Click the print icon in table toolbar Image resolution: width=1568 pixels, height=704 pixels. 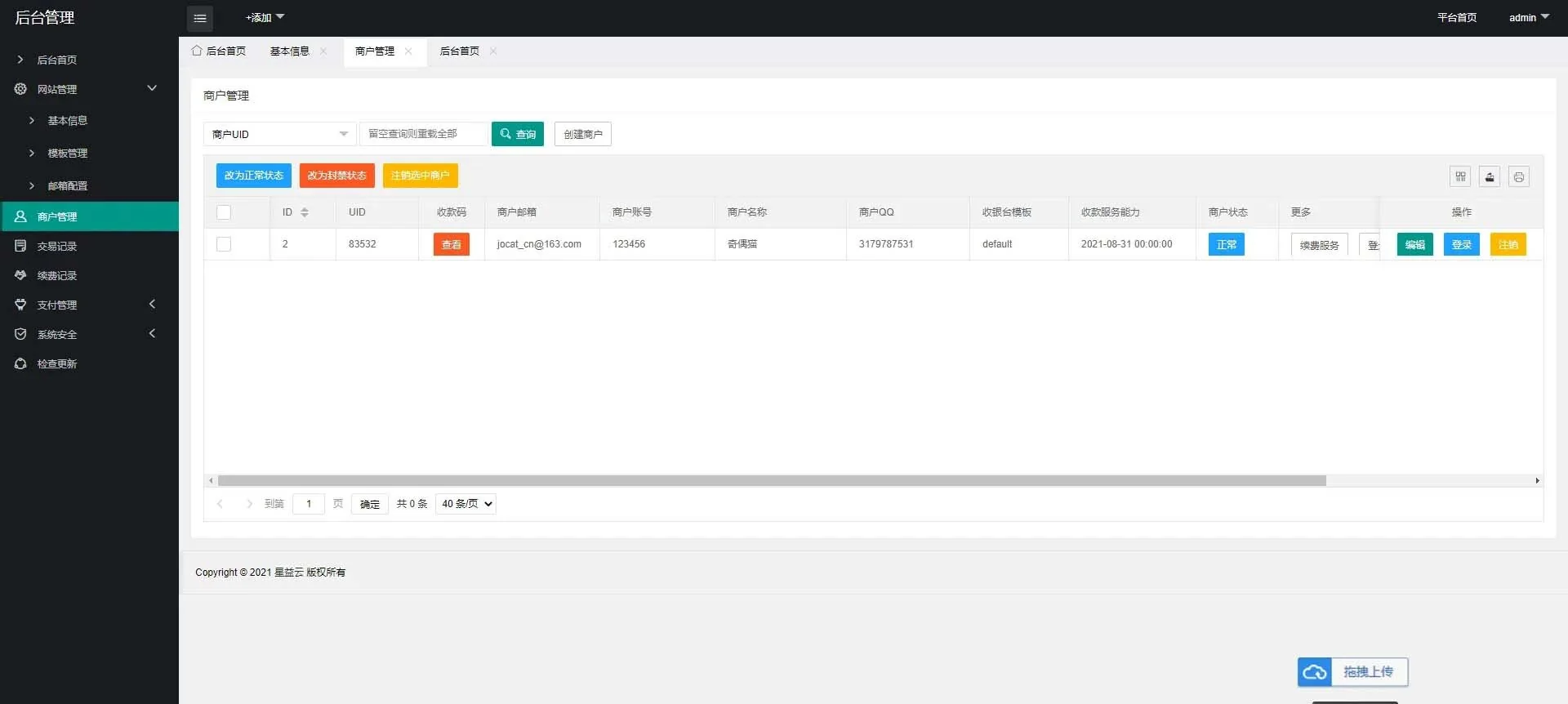pyautogui.click(x=1518, y=176)
